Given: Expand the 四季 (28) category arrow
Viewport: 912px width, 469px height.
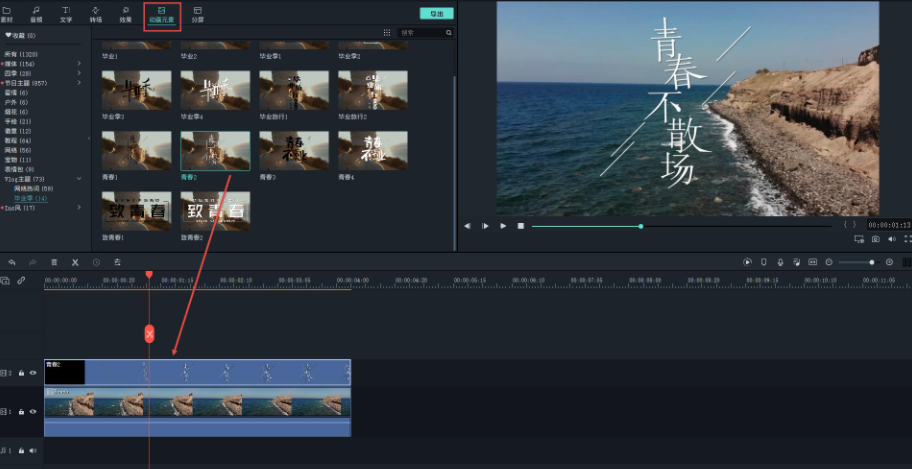Looking at the screenshot, I should (79, 73).
